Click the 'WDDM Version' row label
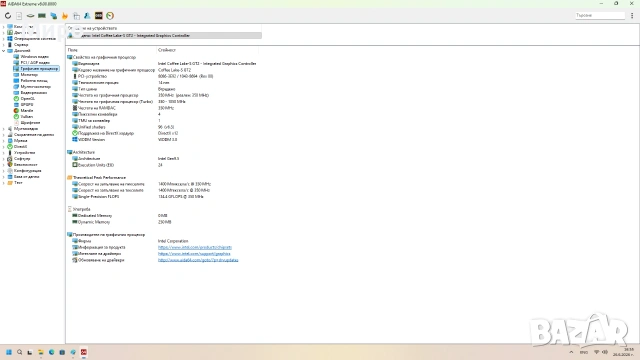 [91, 140]
